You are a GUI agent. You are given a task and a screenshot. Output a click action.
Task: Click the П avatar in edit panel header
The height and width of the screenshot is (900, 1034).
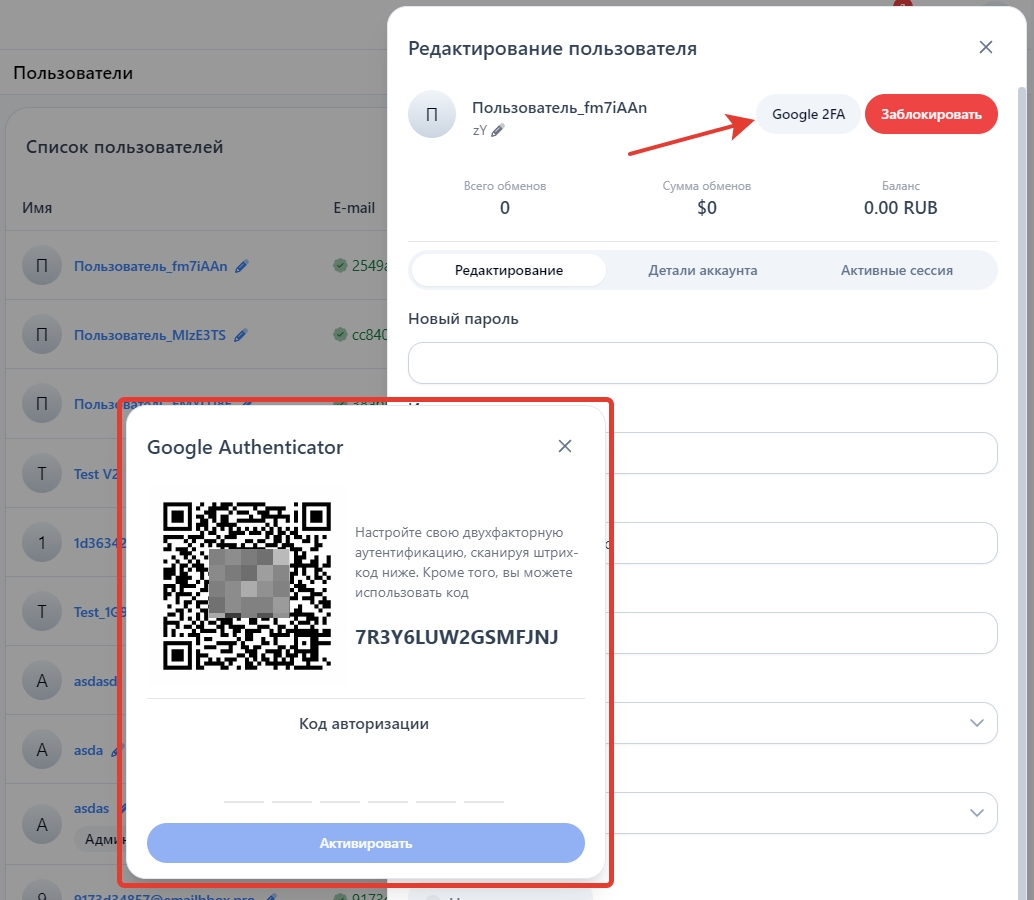click(432, 115)
